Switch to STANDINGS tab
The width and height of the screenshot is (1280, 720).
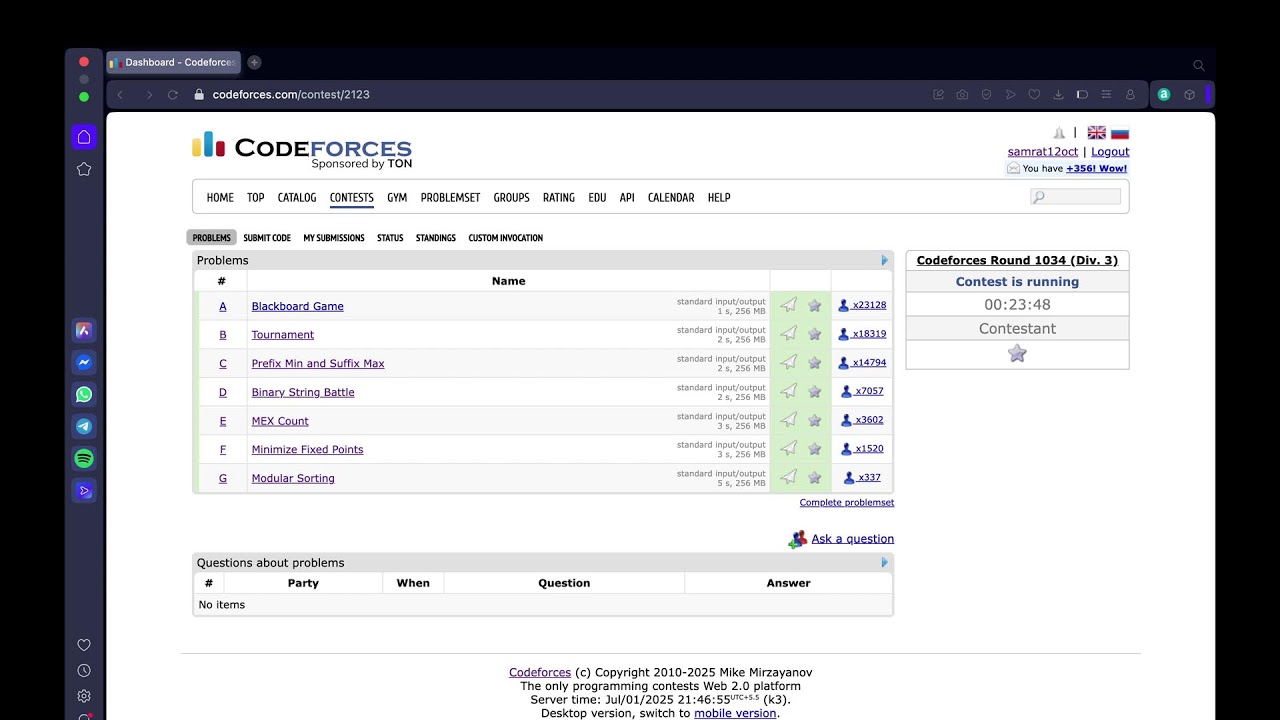tap(436, 238)
